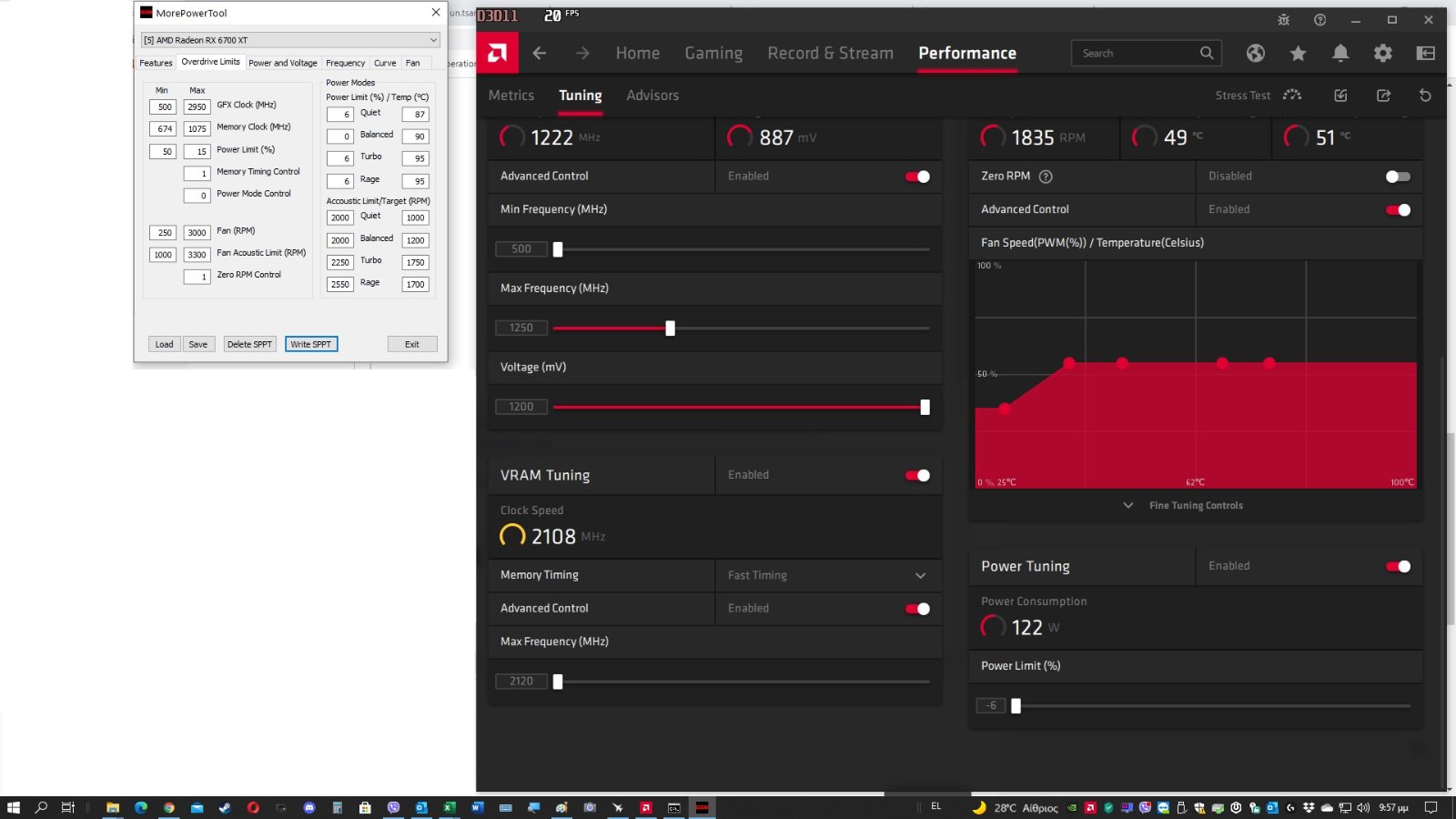Toggle the sidebar panel icon

pyautogui.click(x=1426, y=53)
